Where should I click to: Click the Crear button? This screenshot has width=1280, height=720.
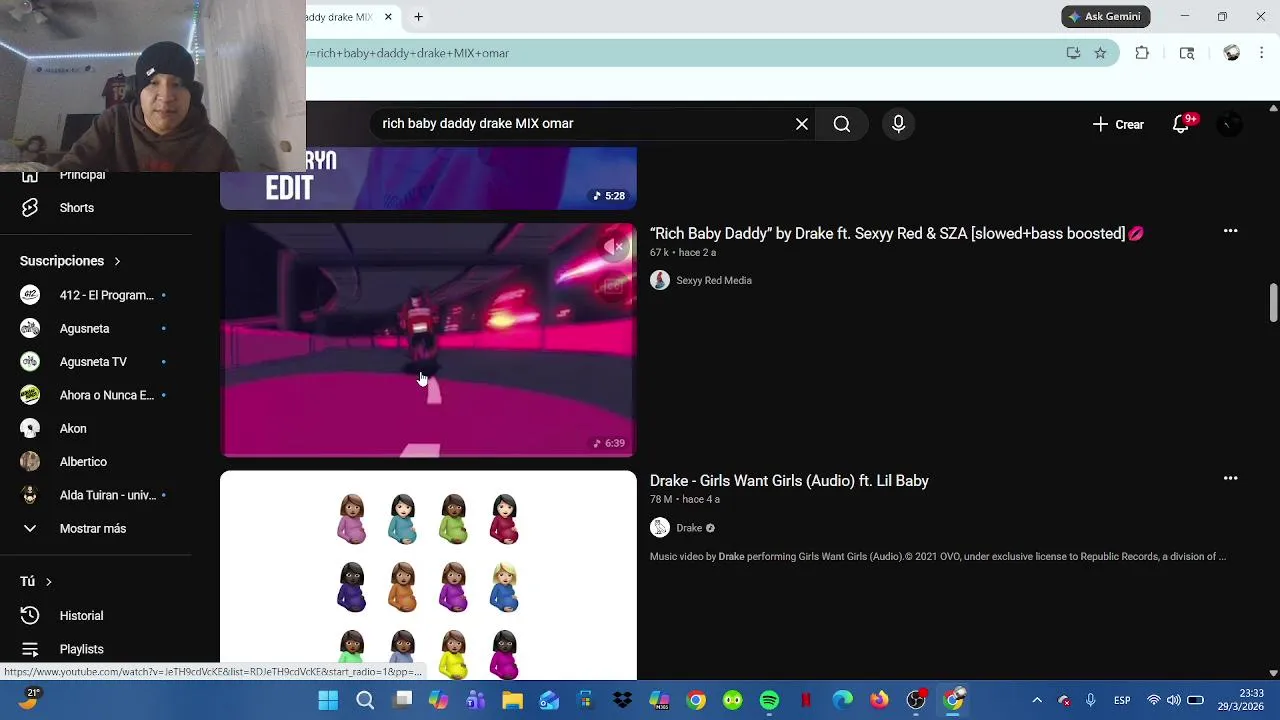1118,124
